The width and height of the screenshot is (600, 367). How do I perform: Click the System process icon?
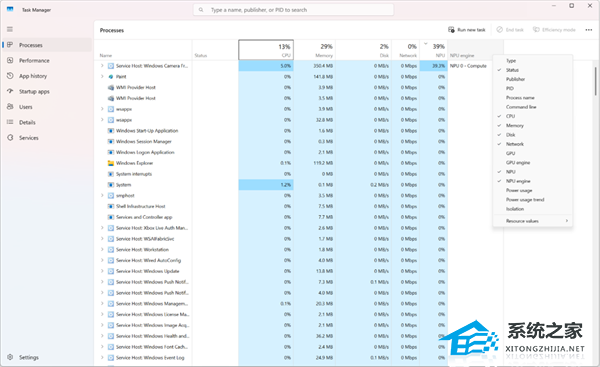tap(111, 184)
